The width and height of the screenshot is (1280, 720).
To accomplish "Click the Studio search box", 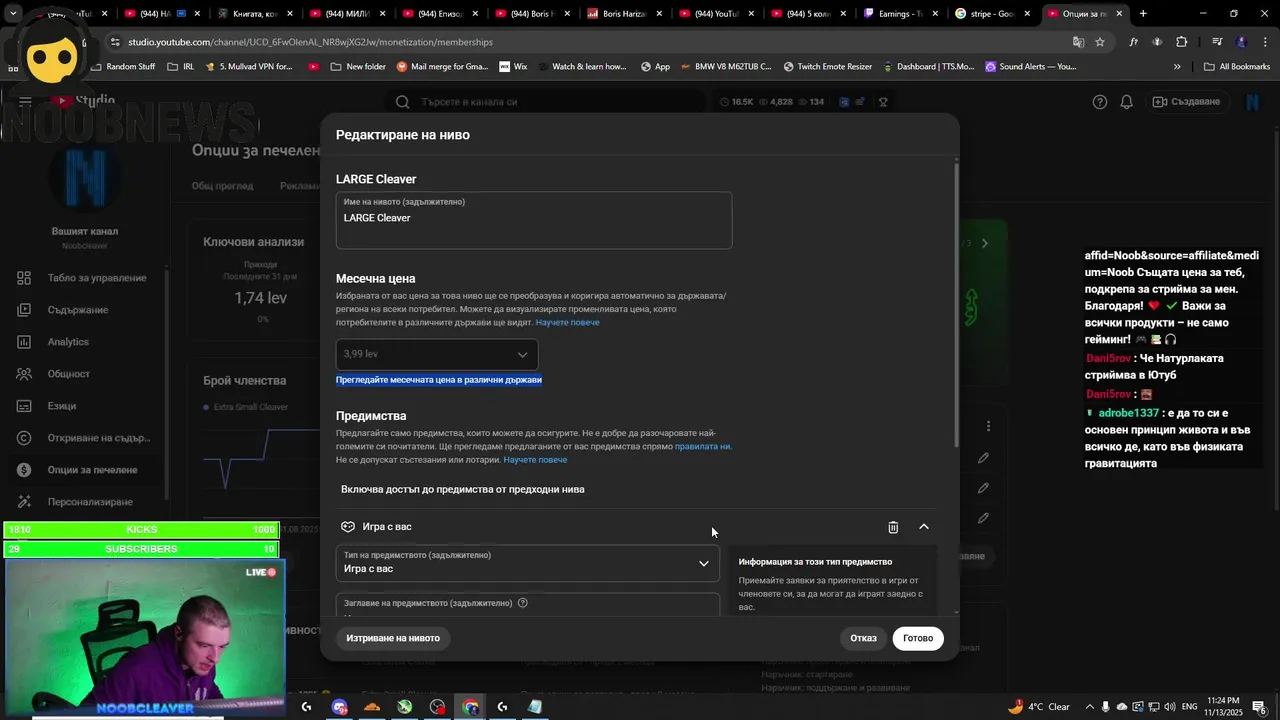I will coord(545,102).
